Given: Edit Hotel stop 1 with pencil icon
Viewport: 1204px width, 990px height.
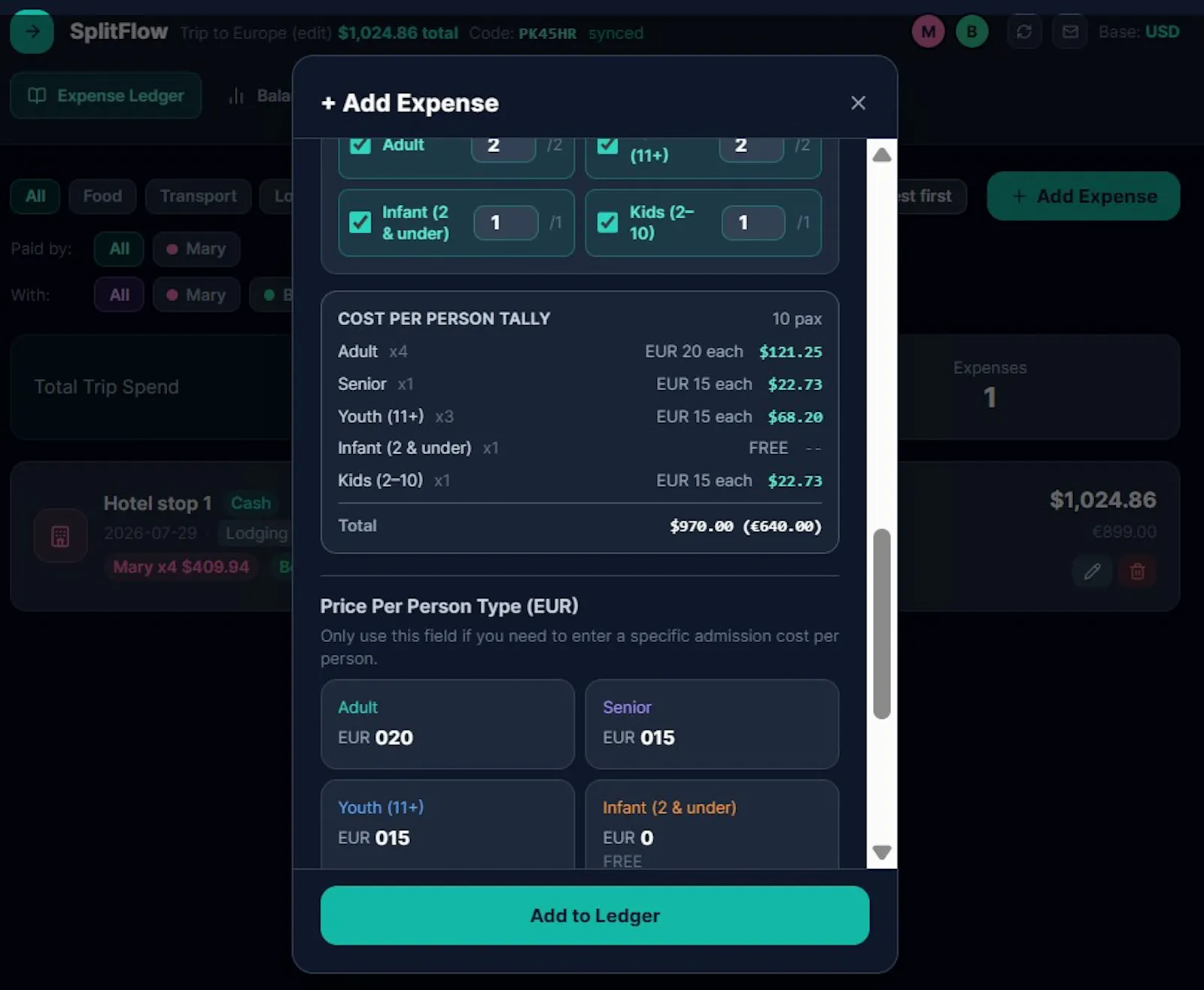Looking at the screenshot, I should tap(1092, 571).
